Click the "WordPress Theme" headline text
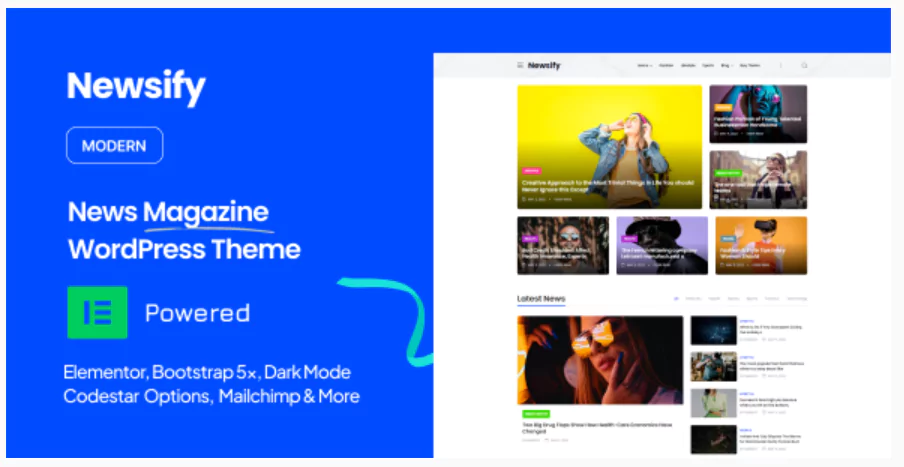 coord(184,249)
